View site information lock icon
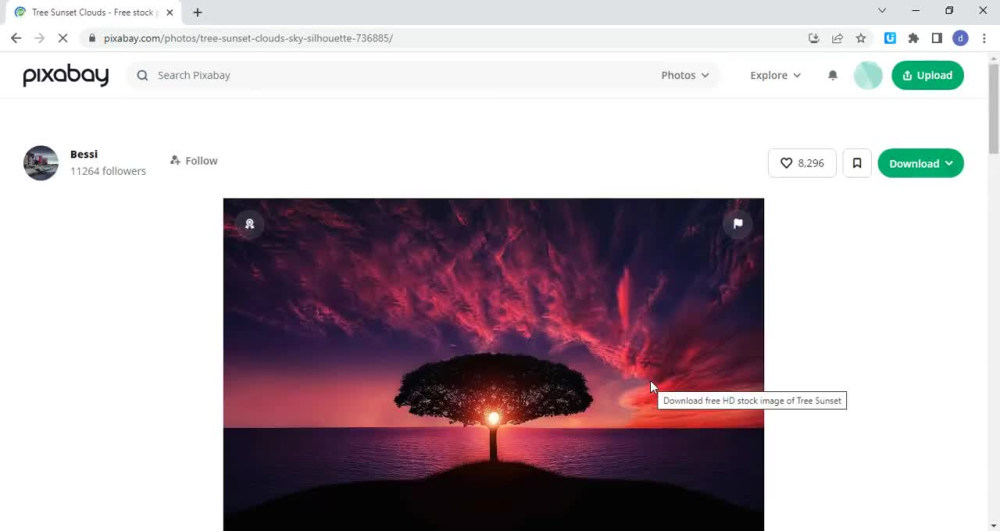The image size is (1000, 531). (92, 38)
